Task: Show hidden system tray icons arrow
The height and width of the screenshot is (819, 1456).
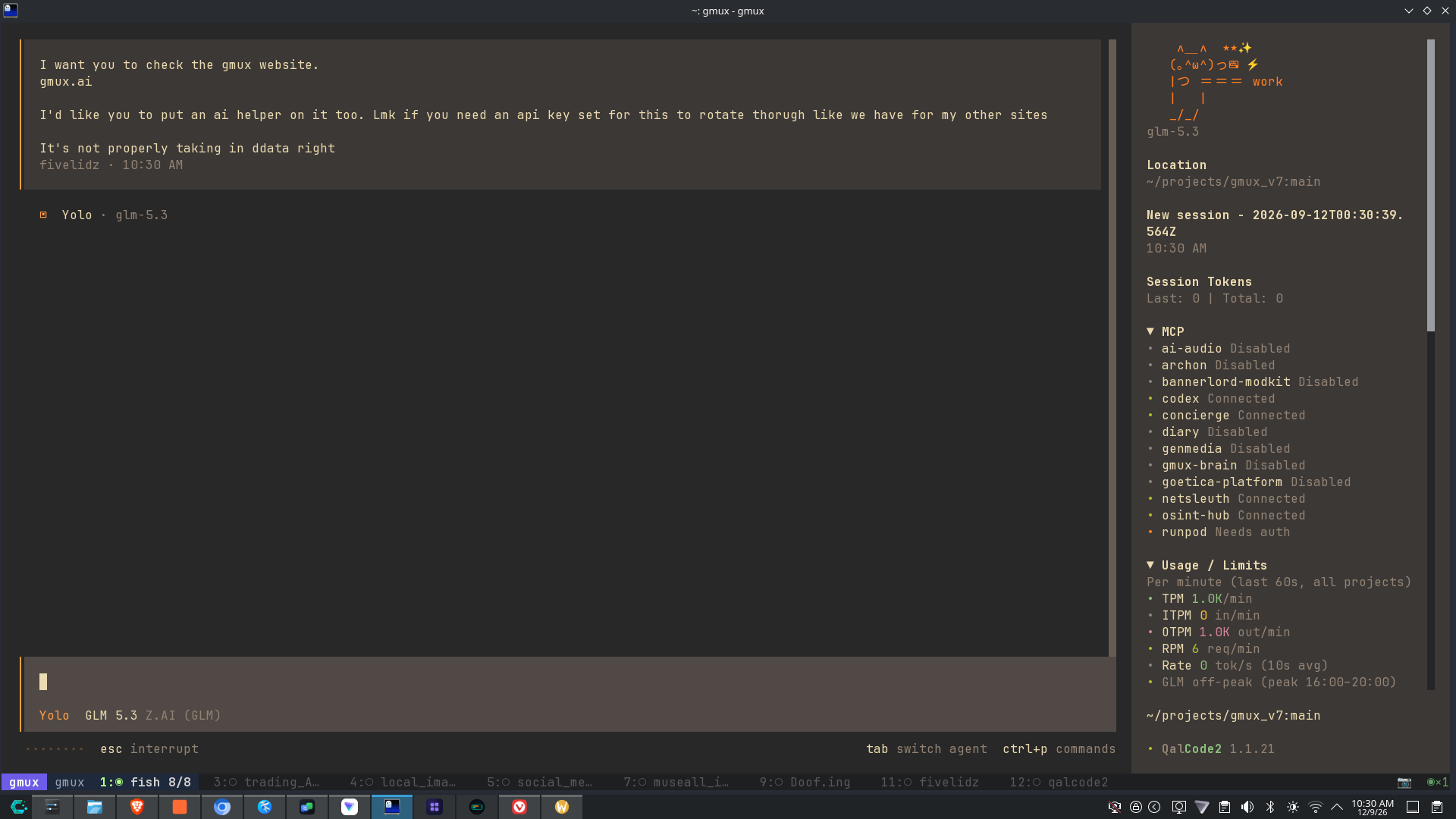Action: tap(1337, 807)
